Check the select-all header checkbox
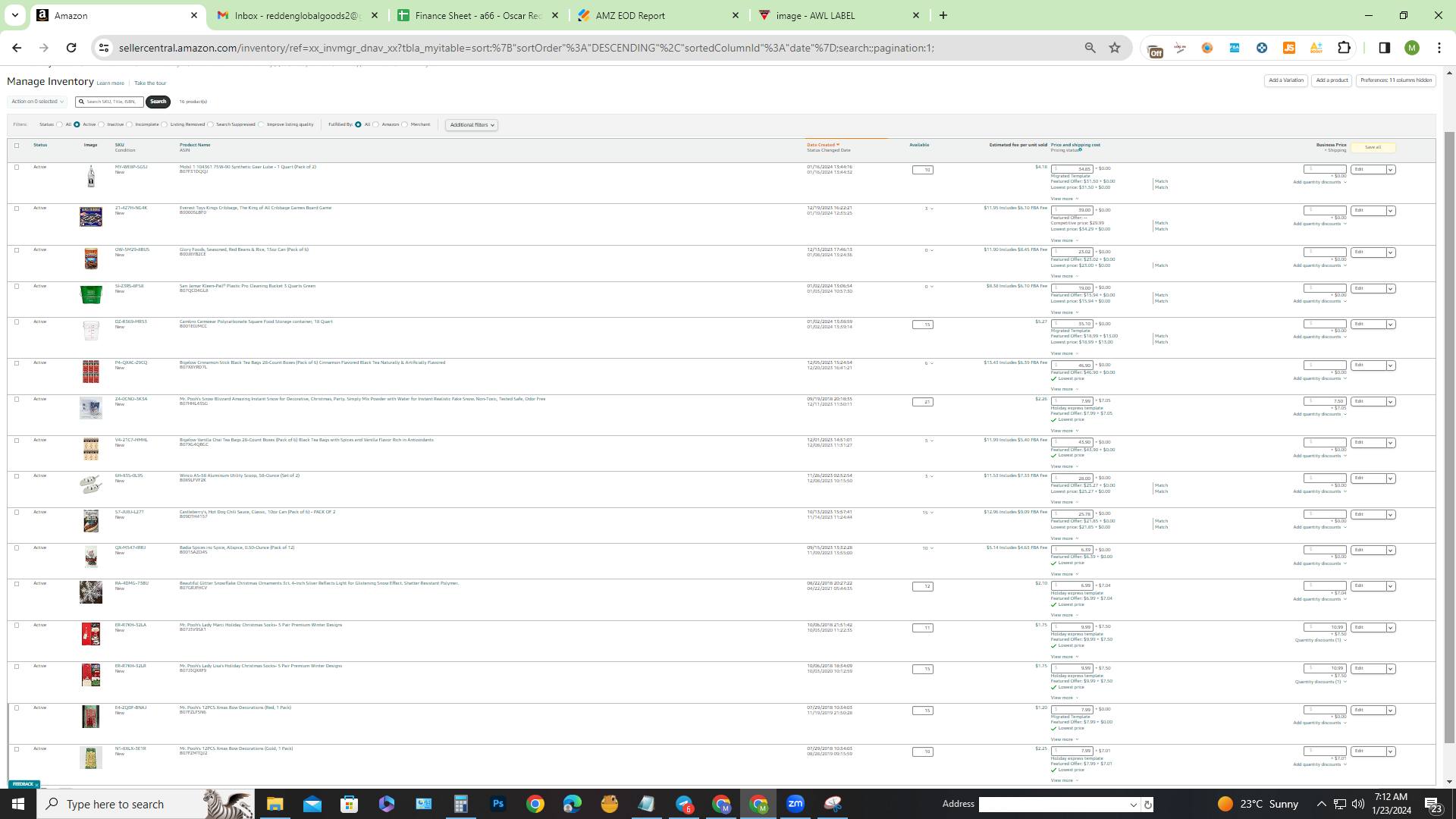The image size is (1456, 819). 17,146
